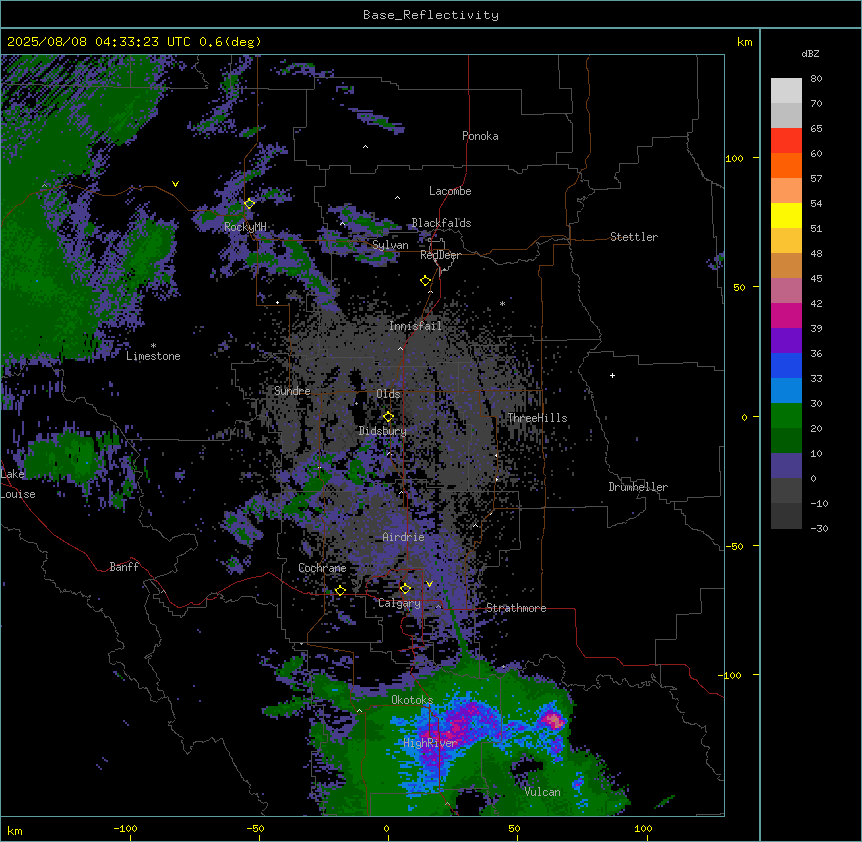Click the Airdrie city label
The width and height of the screenshot is (862, 842).
click(x=404, y=537)
